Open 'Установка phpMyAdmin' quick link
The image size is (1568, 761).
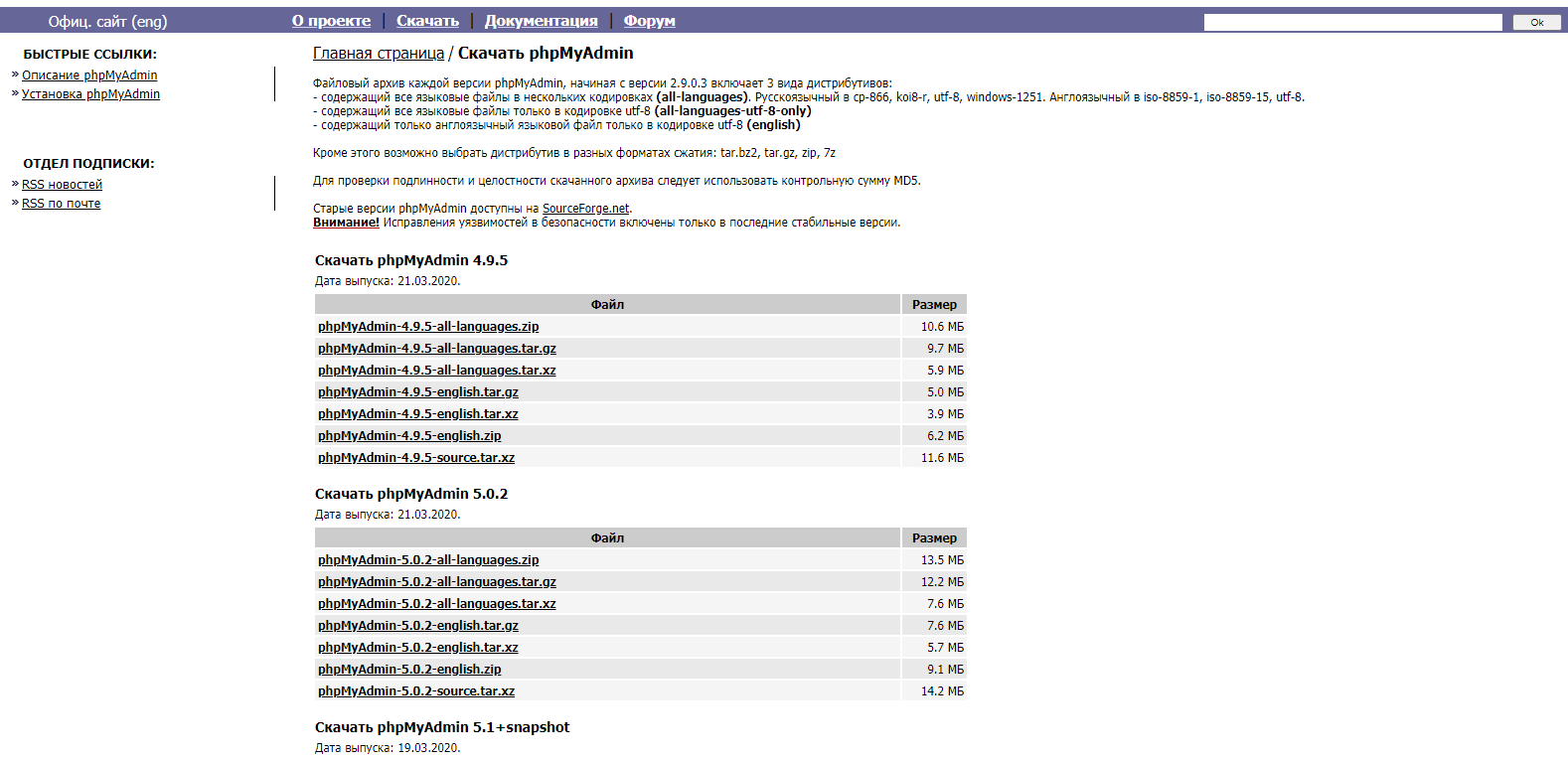pyautogui.click(x=90, y=94)
